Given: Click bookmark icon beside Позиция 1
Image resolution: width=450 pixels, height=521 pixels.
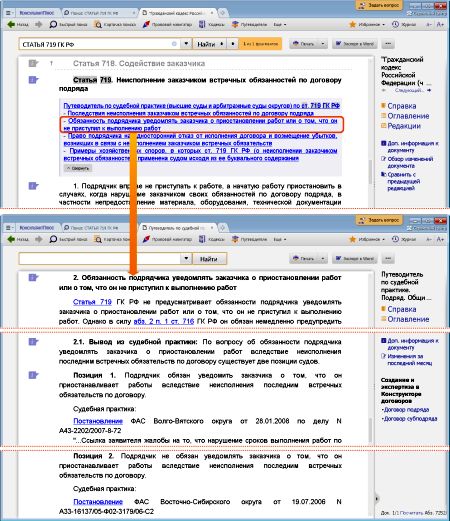Looking at the screenshot, I should (33, 375).
